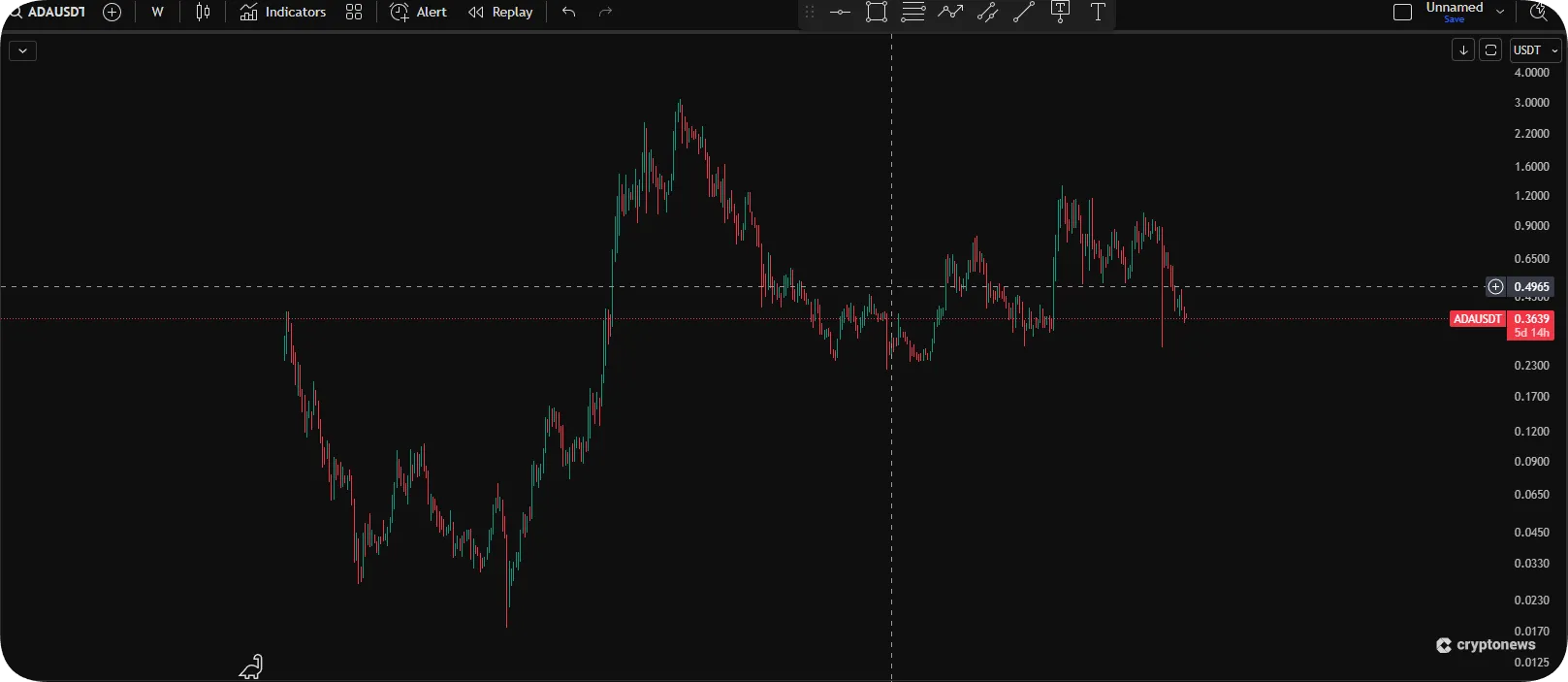The image size is (1568, 682).
Task: Create a new Alert
Action: click(x=419, y=13)
